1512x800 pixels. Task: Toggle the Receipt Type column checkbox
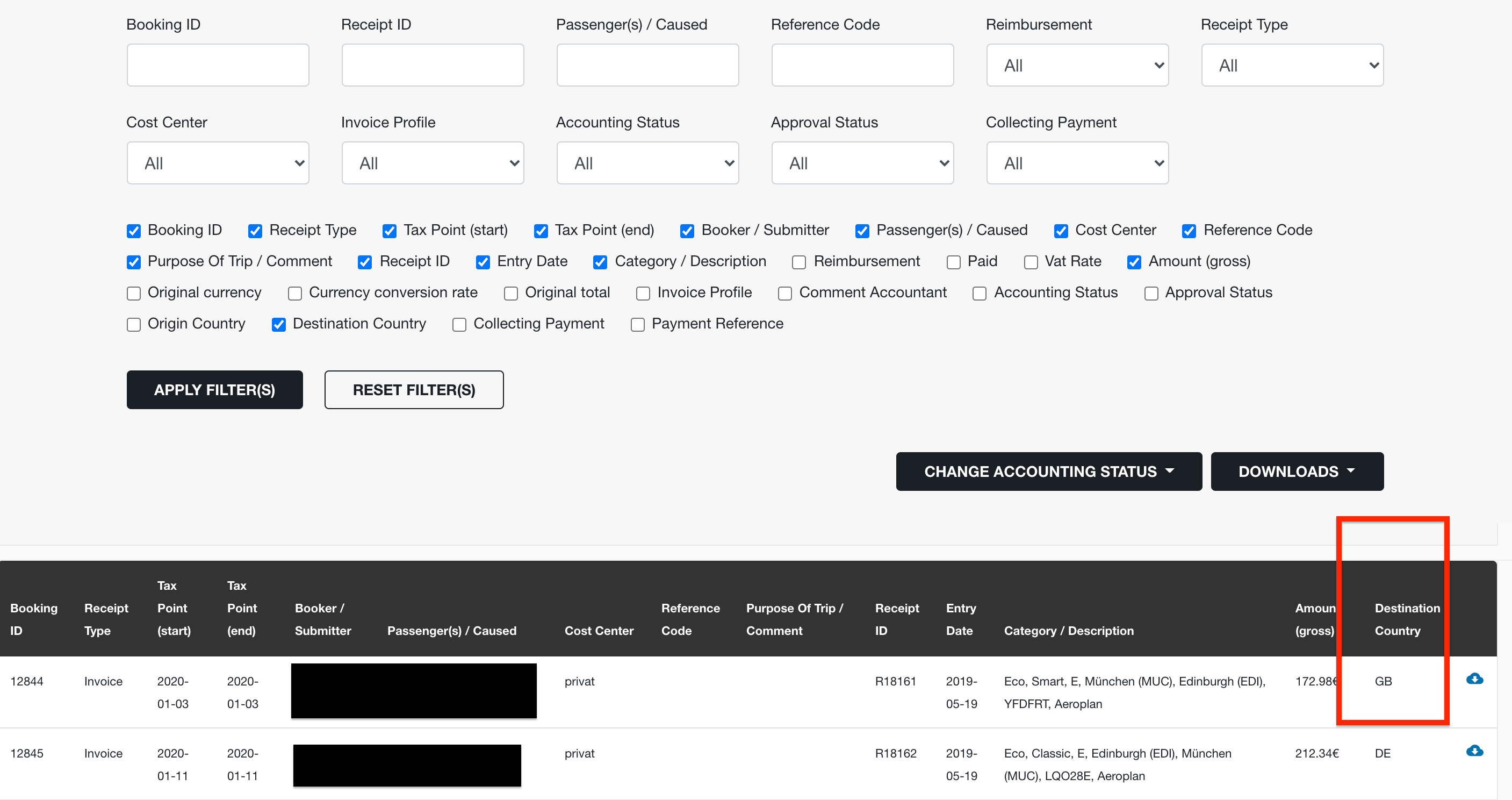click(x=255, y=231)
